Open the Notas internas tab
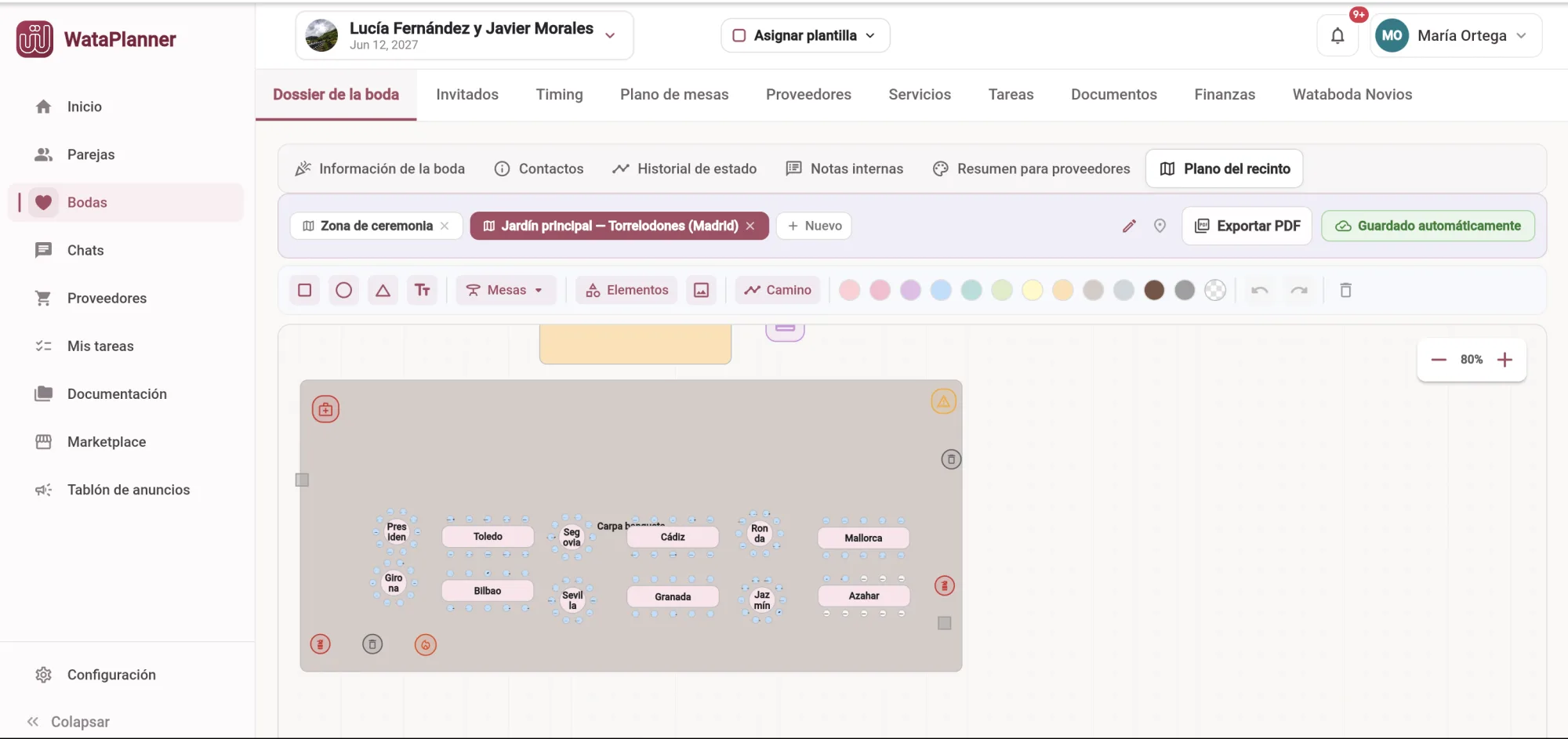This screenshot has height=739, width=1568. [x=844, y=168]
